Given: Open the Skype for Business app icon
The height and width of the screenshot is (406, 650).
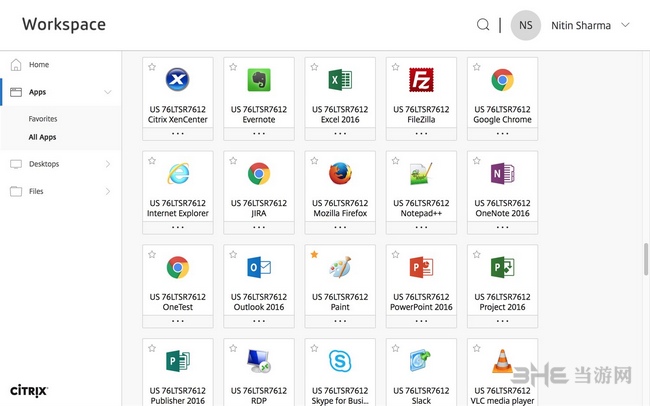Looking at the screenshot, I should [x=340, y=361].
